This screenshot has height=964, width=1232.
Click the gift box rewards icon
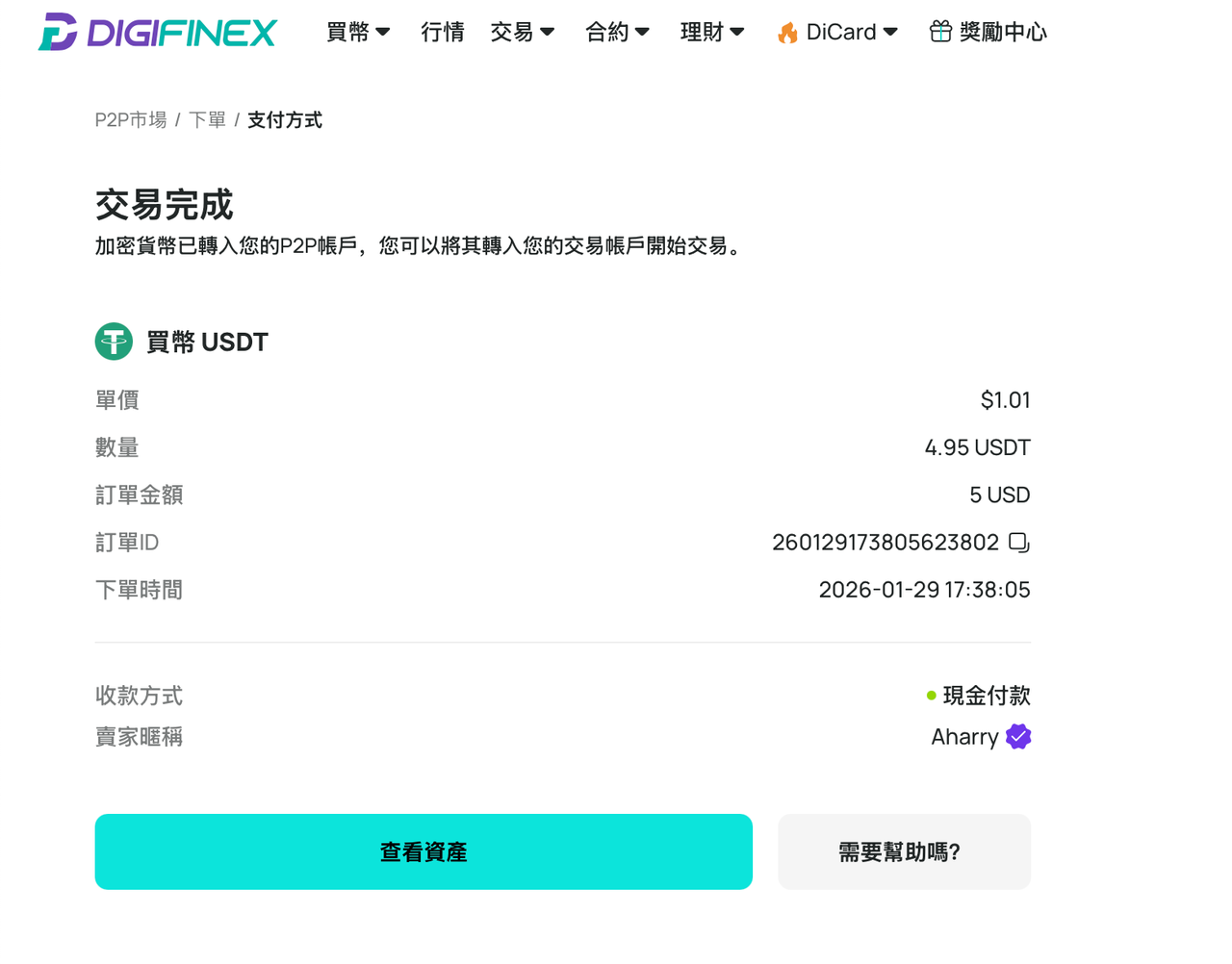tap(940, 32)
